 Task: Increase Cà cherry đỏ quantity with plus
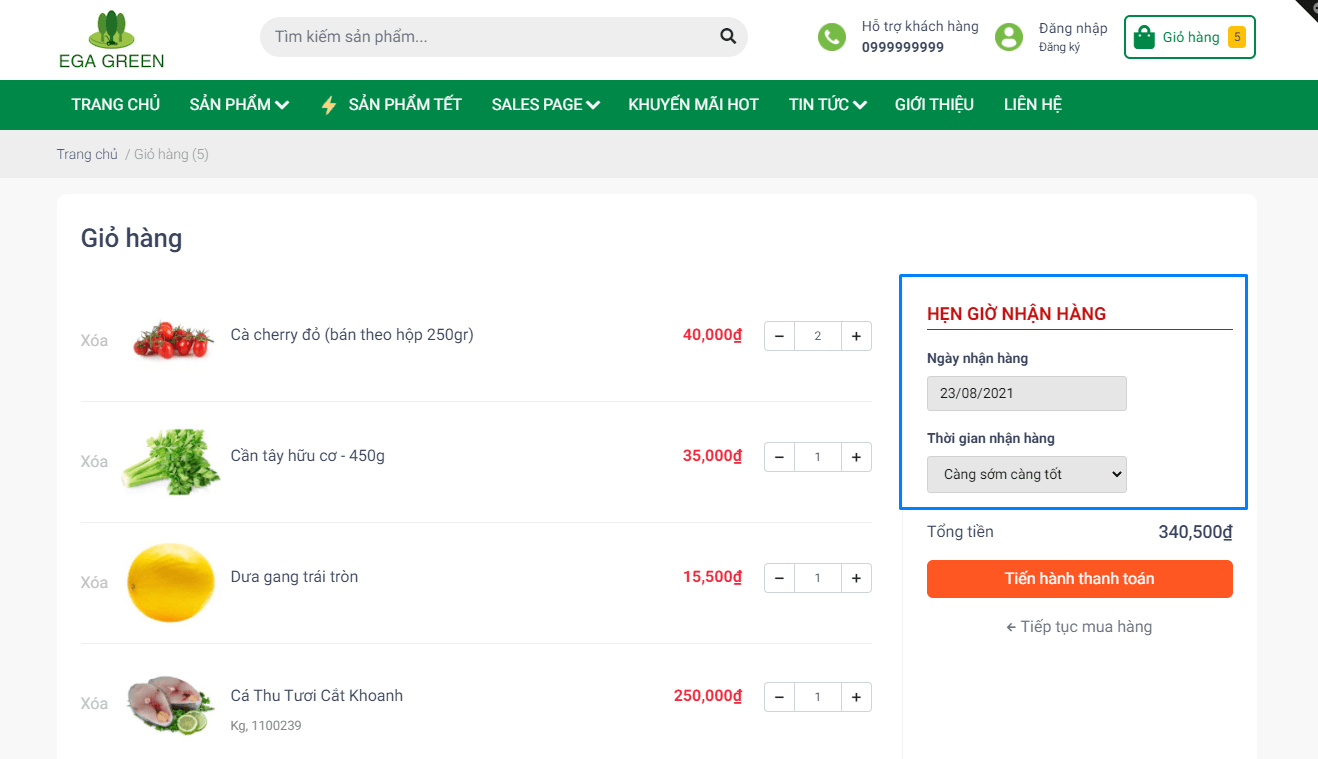click(x=856, y=336)
